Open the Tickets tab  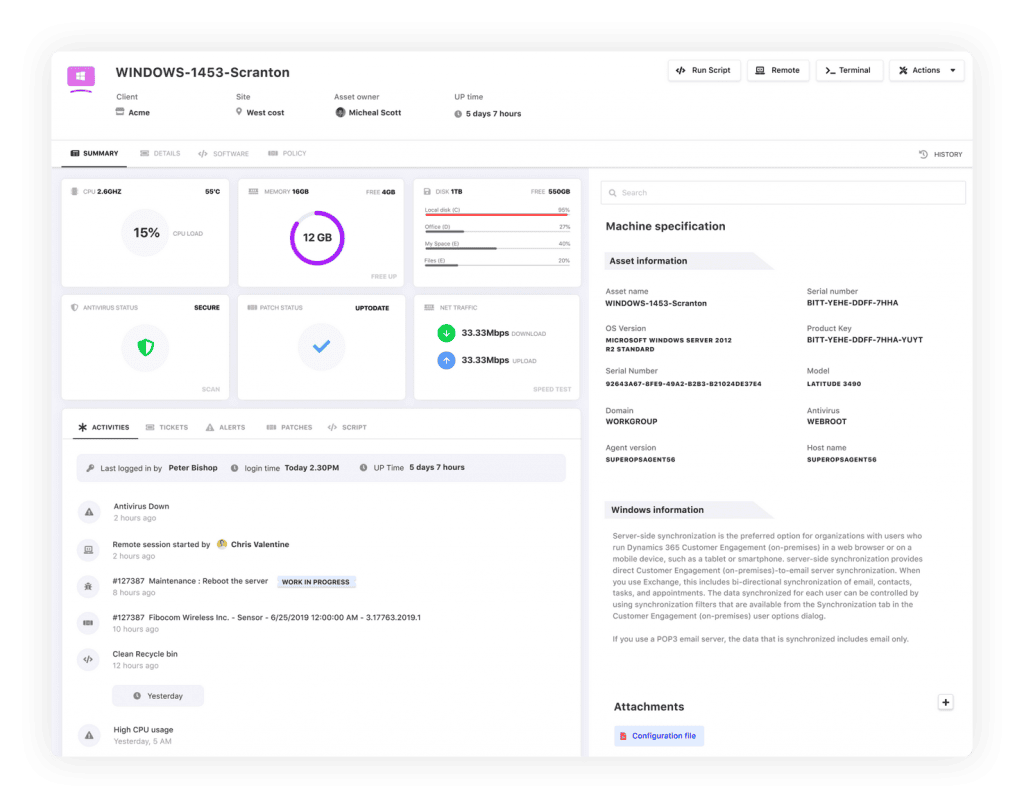pyautogui.click(x=166, y=427)
